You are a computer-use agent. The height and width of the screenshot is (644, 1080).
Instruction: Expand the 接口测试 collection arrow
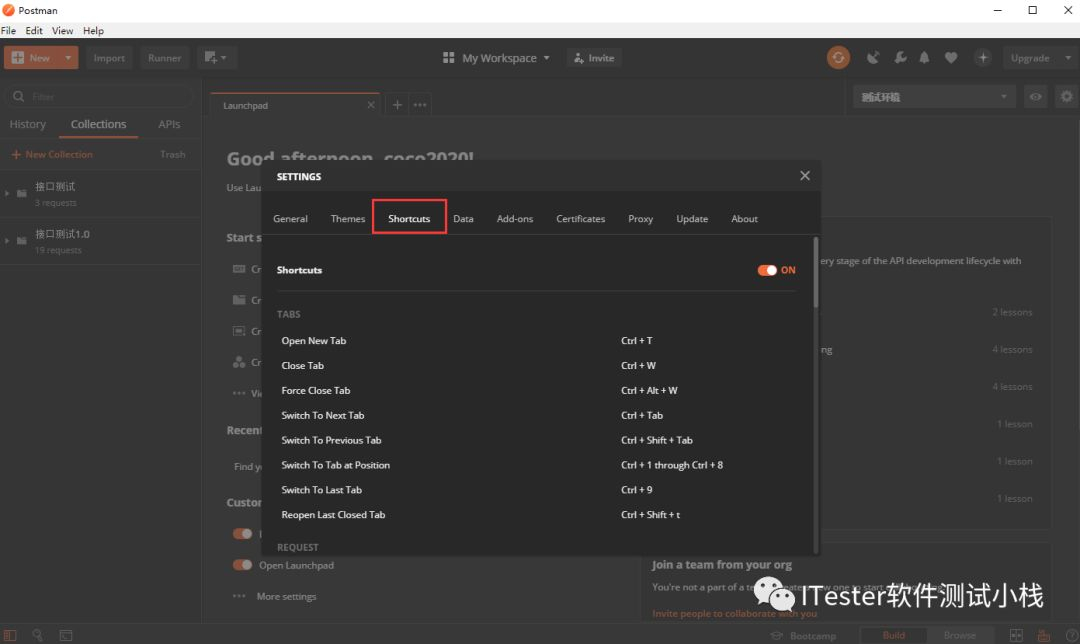[x=7, y=194]
